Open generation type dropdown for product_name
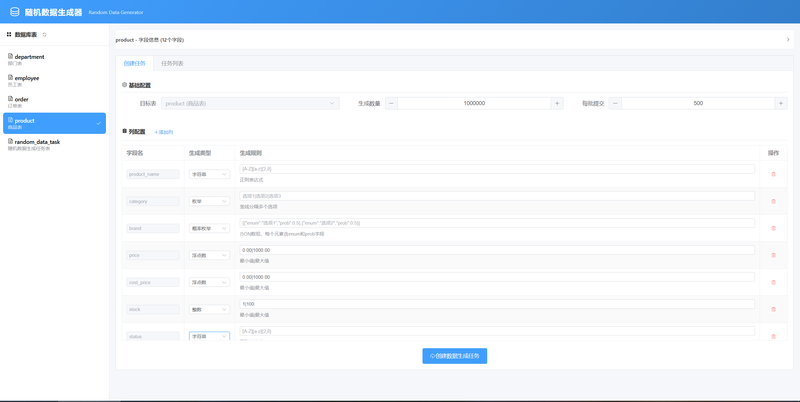This screenshot has width=800, height=402. [209, 174]
